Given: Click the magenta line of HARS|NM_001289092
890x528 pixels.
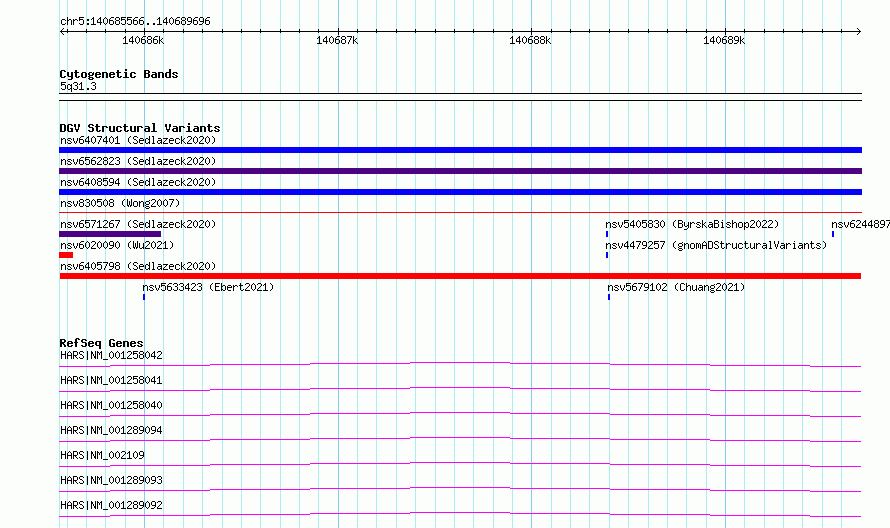Looking at the screenshot, I should coord(460,514).
